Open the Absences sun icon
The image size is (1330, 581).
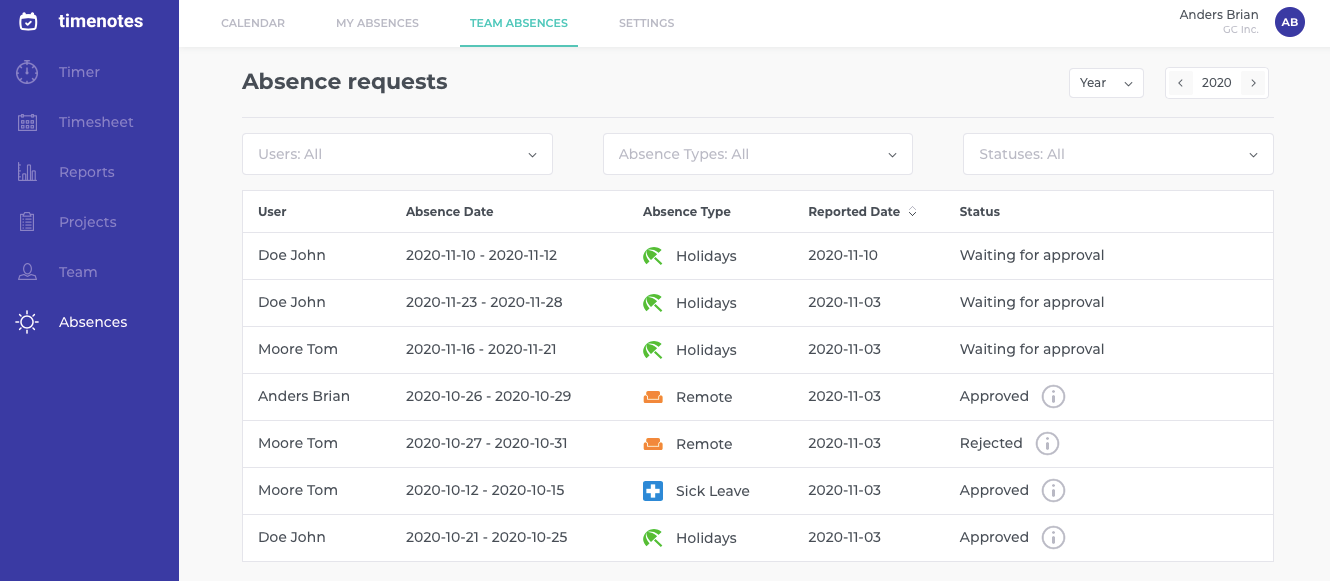tap(28, 322)
